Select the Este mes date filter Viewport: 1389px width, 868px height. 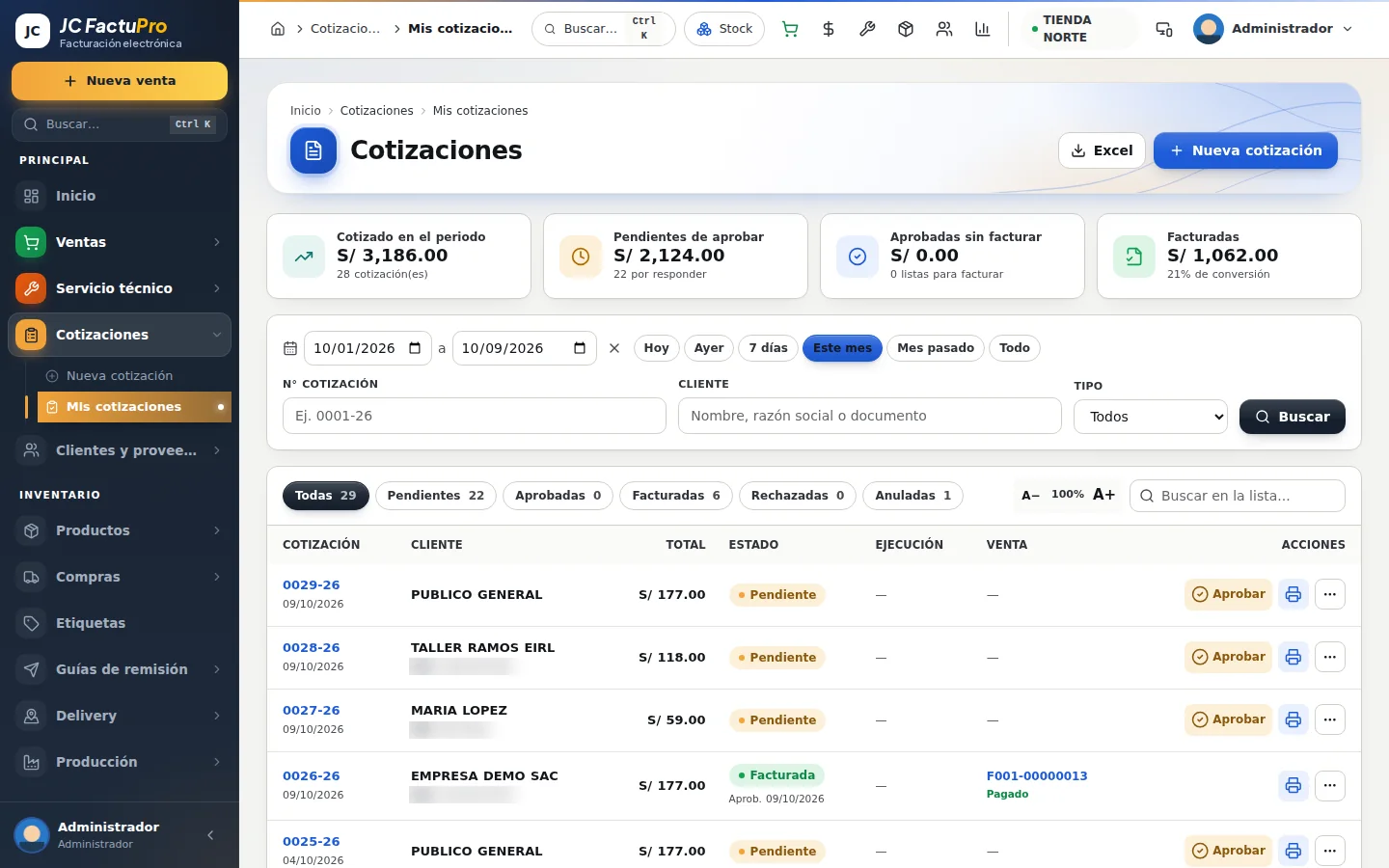pyautogui.click(x=842, y=348)
